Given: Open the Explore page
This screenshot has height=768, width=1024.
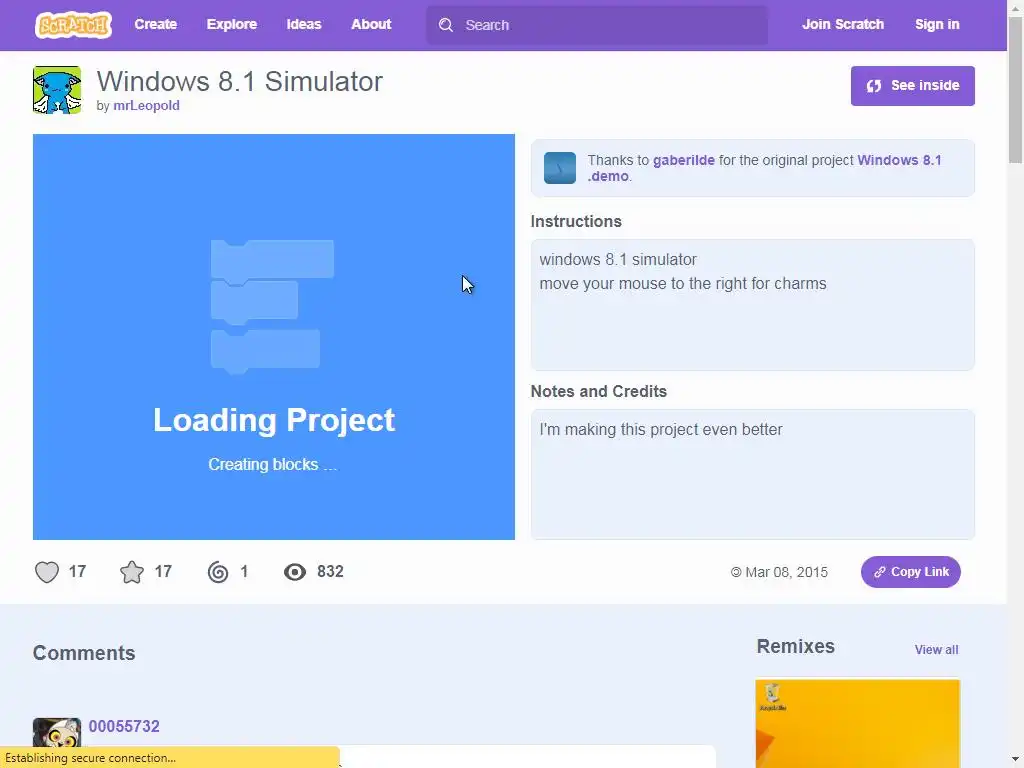Looking at the screenshot, I should (232, 24).
